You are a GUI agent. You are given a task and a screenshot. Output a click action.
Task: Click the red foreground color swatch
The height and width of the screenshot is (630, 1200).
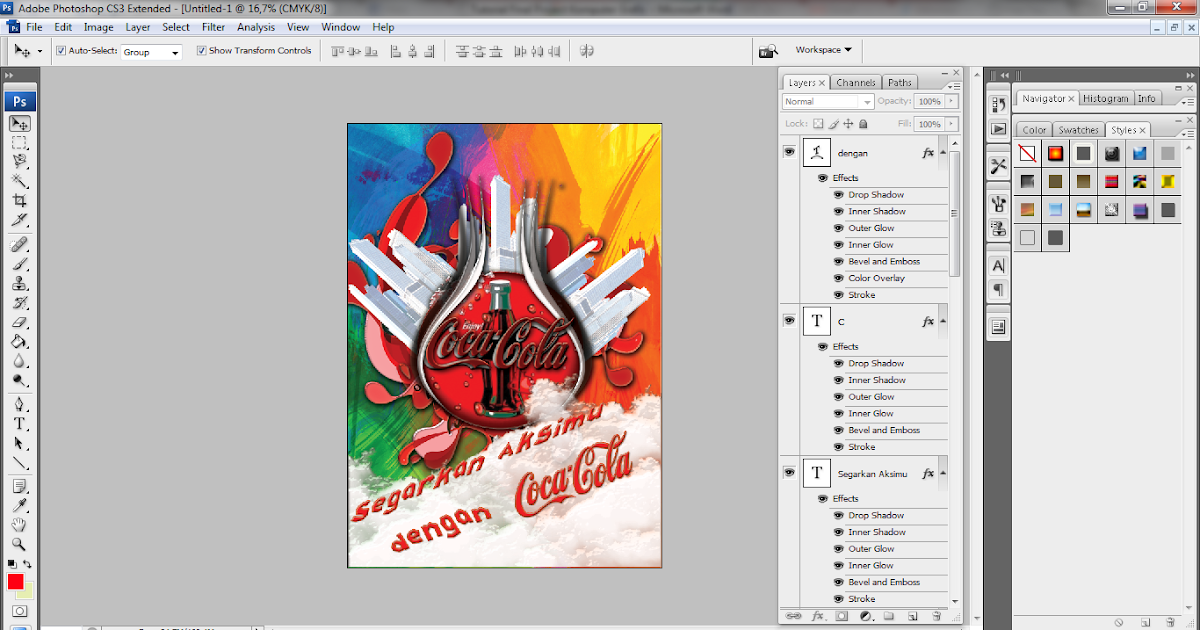[x=15, y=582]
